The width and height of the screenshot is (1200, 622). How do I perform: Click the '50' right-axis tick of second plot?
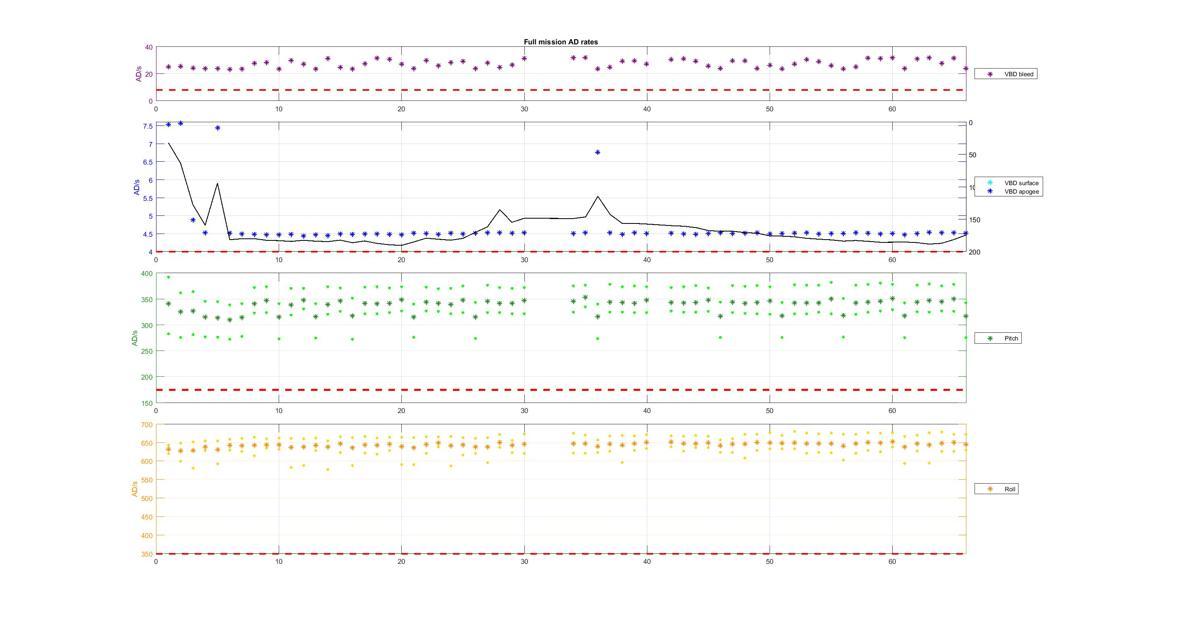click(973, 155)
